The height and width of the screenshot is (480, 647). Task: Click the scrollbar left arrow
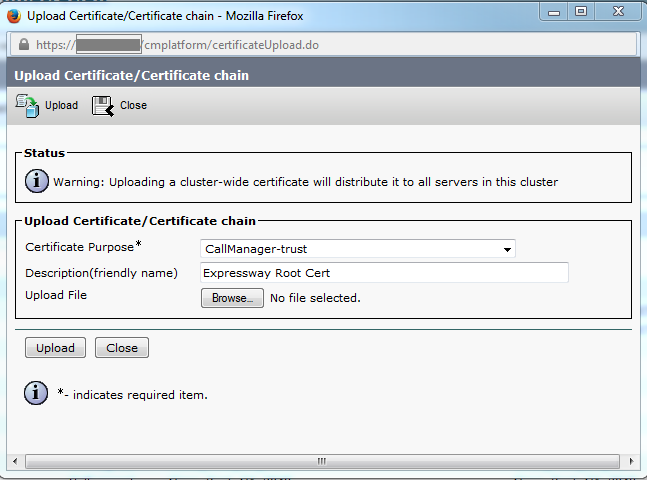tap(15, 461)
